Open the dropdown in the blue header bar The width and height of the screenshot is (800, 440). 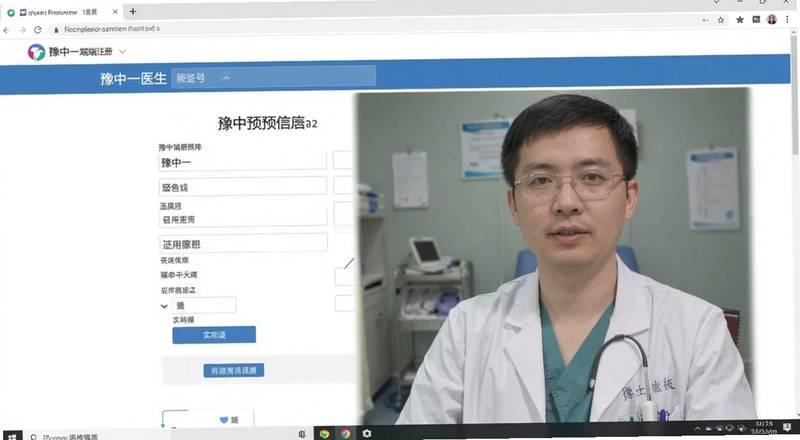tap(273, 77)
